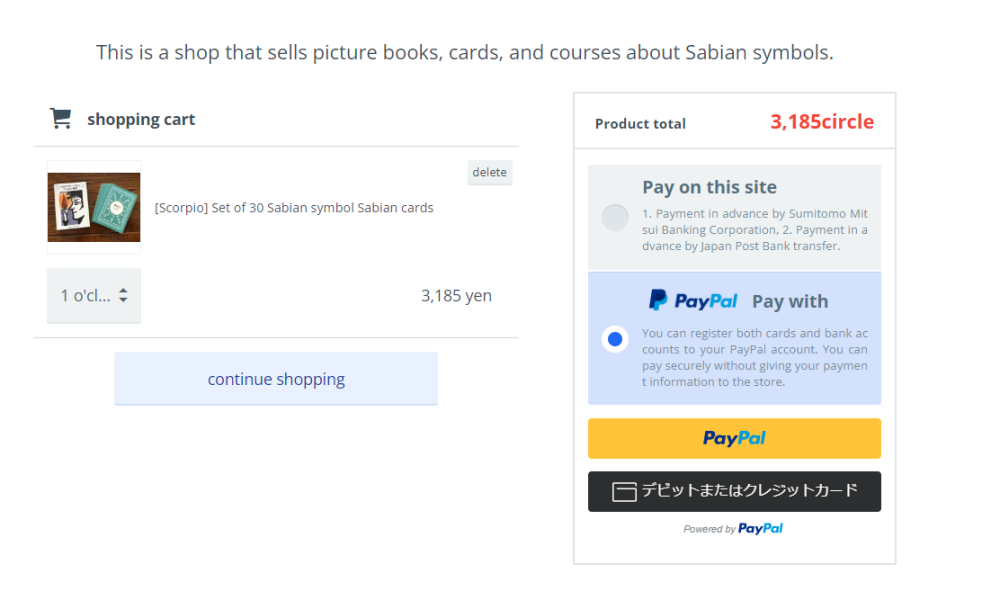Click the up-down arrows on quantity selector
The image size is (1000, 591).
pyautogui.click(x=123, y=296)
